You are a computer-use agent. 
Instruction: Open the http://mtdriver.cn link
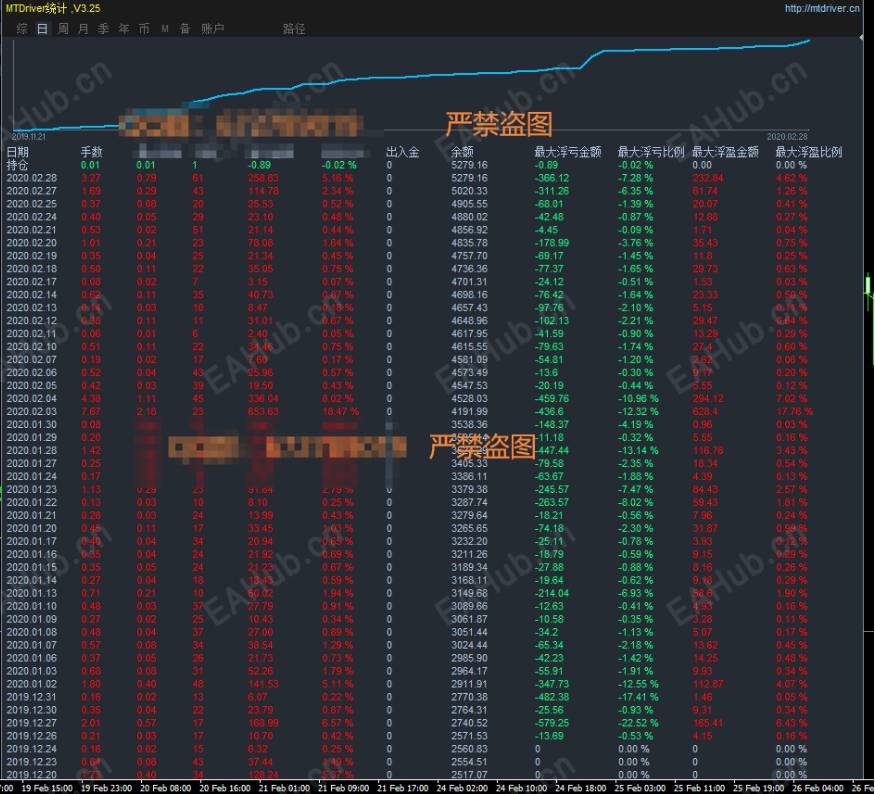coord(822,8)
